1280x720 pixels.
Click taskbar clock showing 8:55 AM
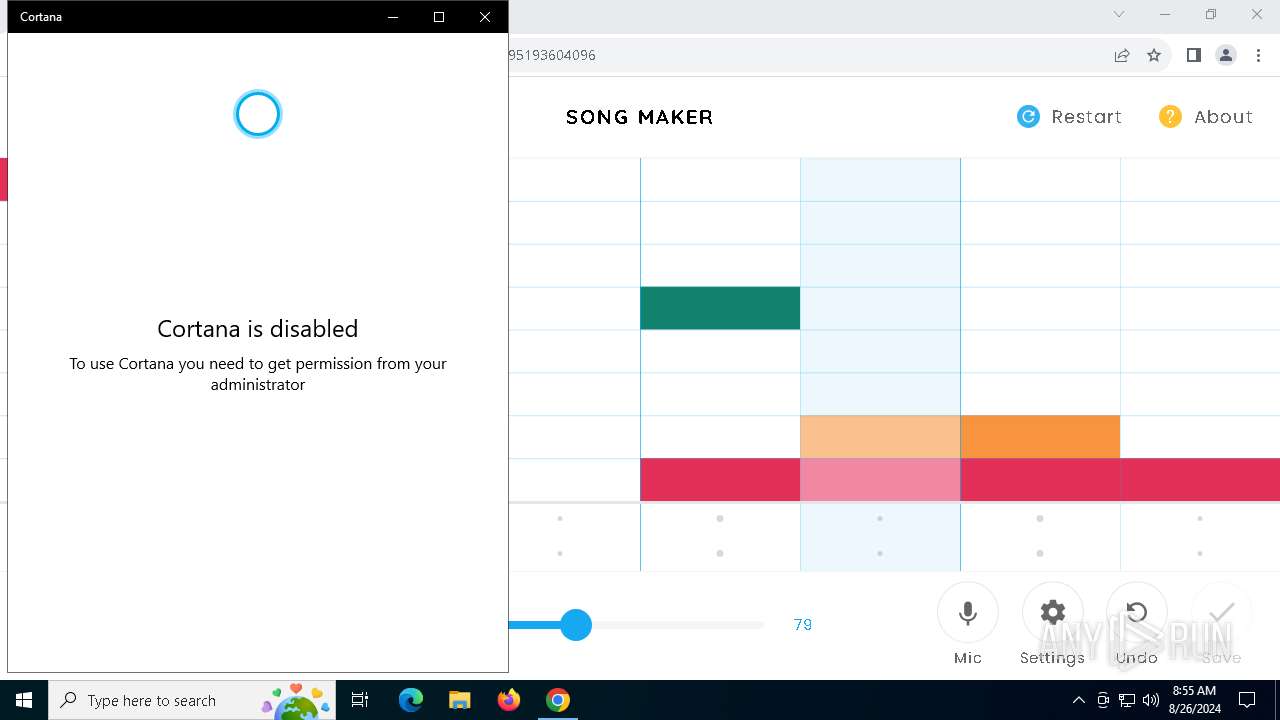[x=1194, y=700]
